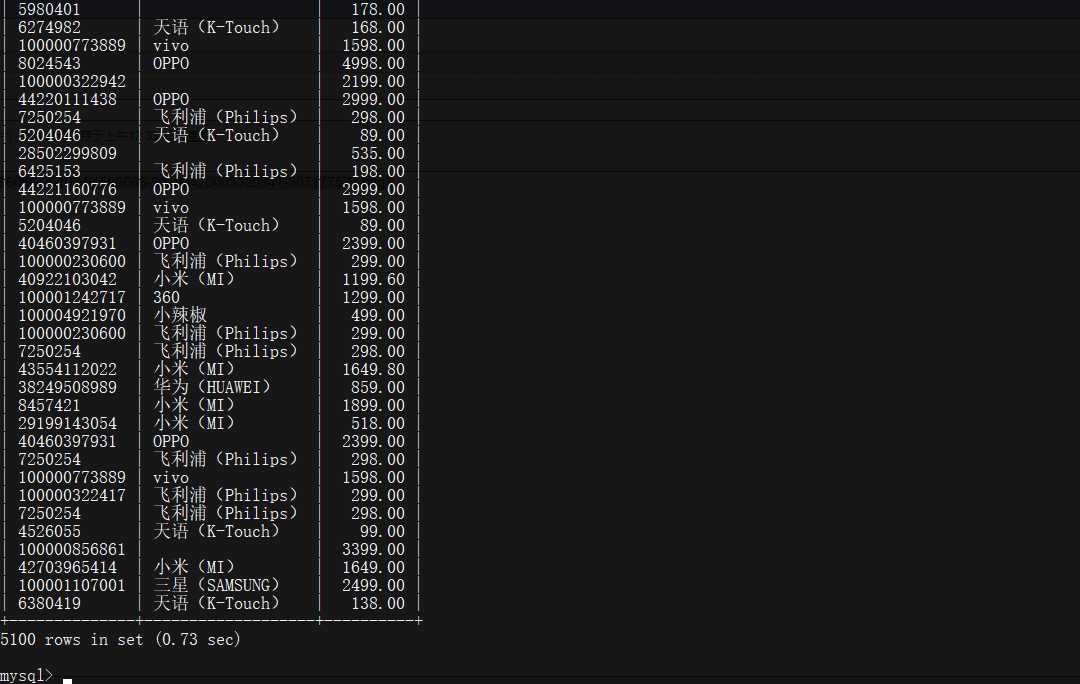This screenshot has height=684, width=1080.
Task: Click the ID 100001242717
Action: tap(72, 298)
